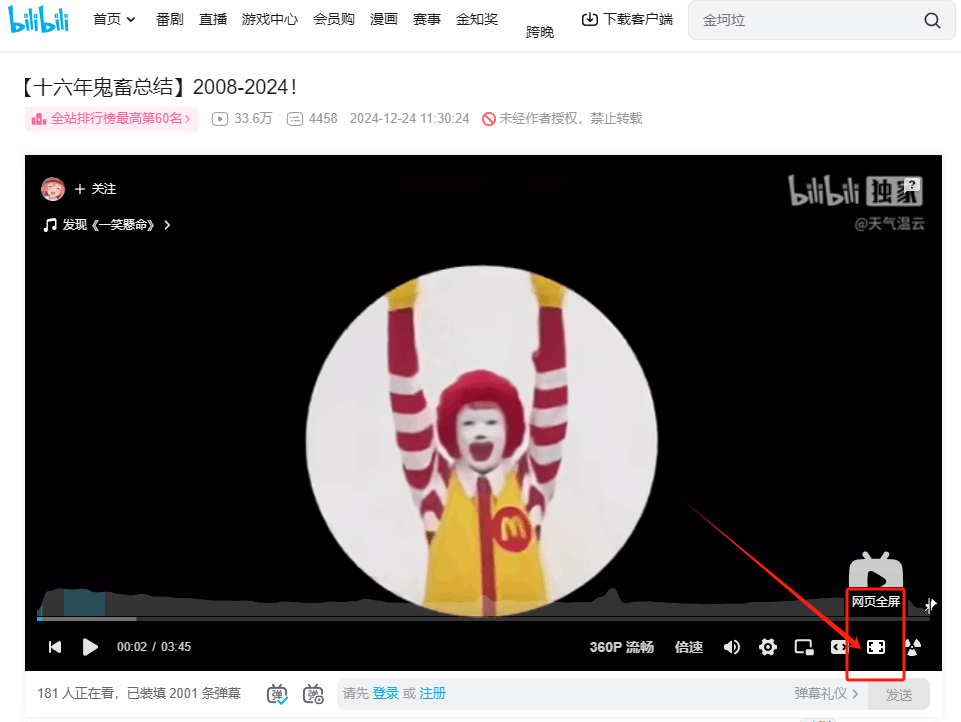961x722 pixels.
Task: Click the music note discover icon
Action: click(x=50, y=225)
